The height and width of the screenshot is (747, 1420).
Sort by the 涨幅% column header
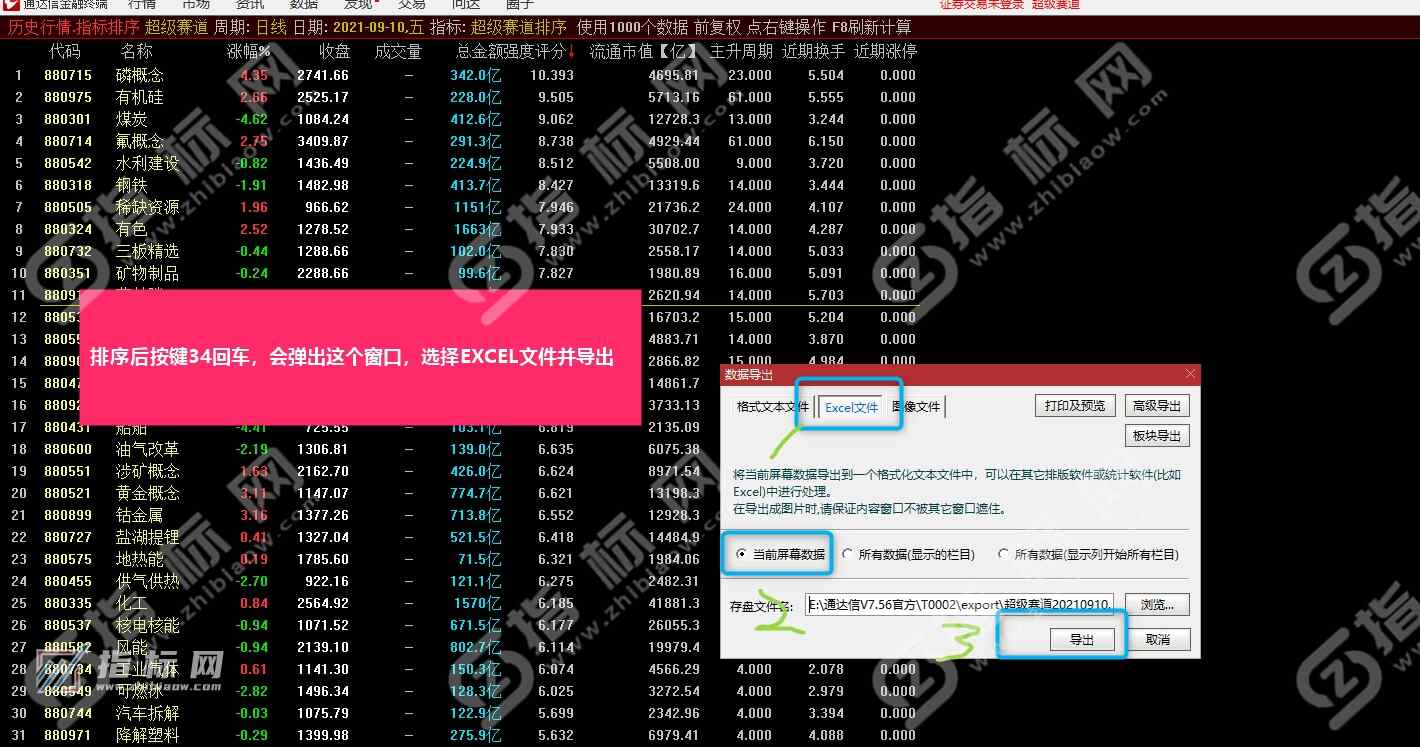[248, 52]
